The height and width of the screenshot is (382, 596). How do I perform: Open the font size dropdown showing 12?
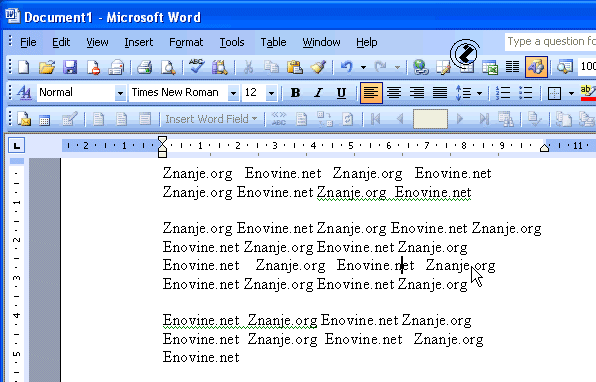coord(271,93)
